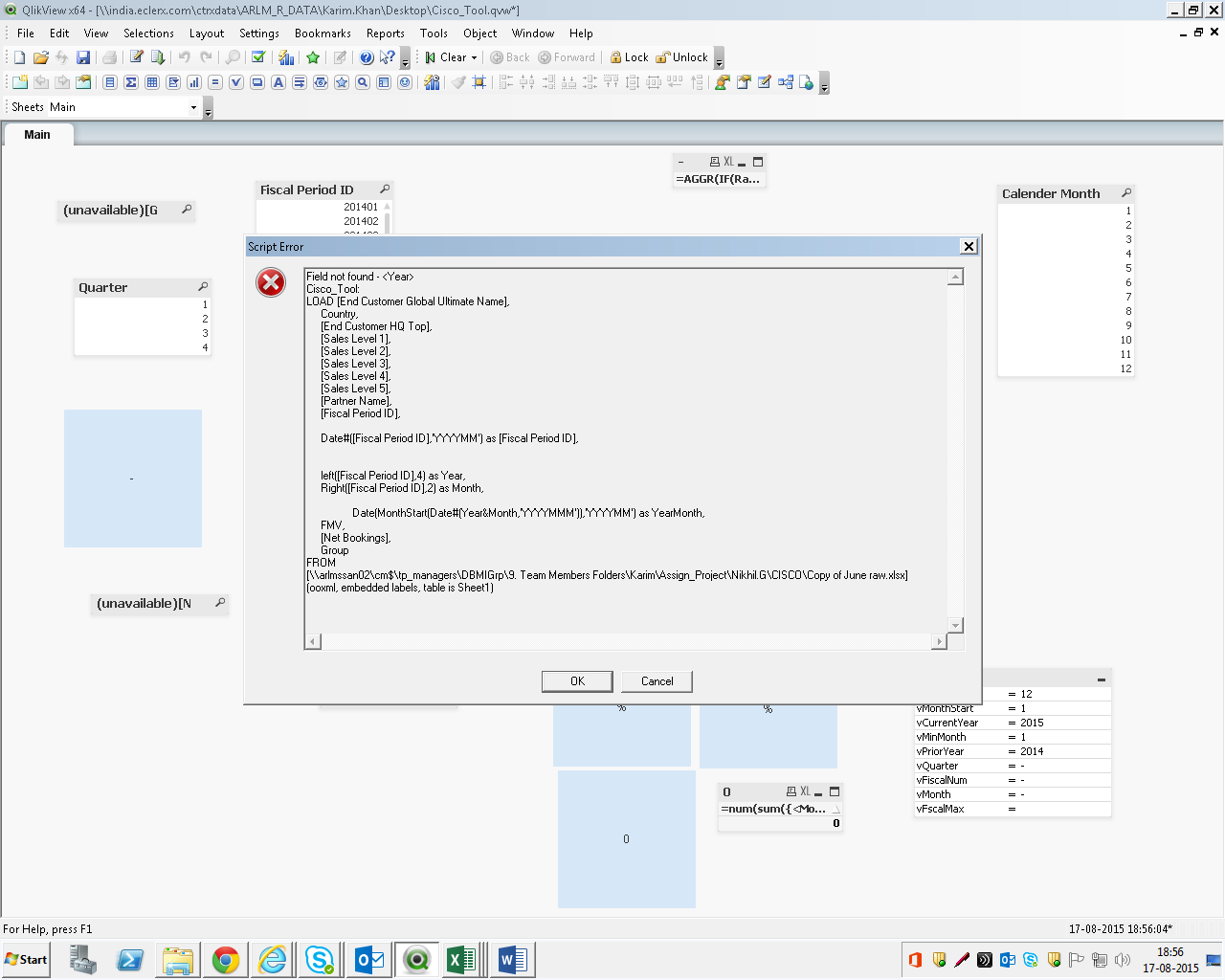Image resolution: width=1225 pixels, height=980 pixels.
Task: Open the Bookmarks menu
Action: pyautogui.click(x=323, y=33)
